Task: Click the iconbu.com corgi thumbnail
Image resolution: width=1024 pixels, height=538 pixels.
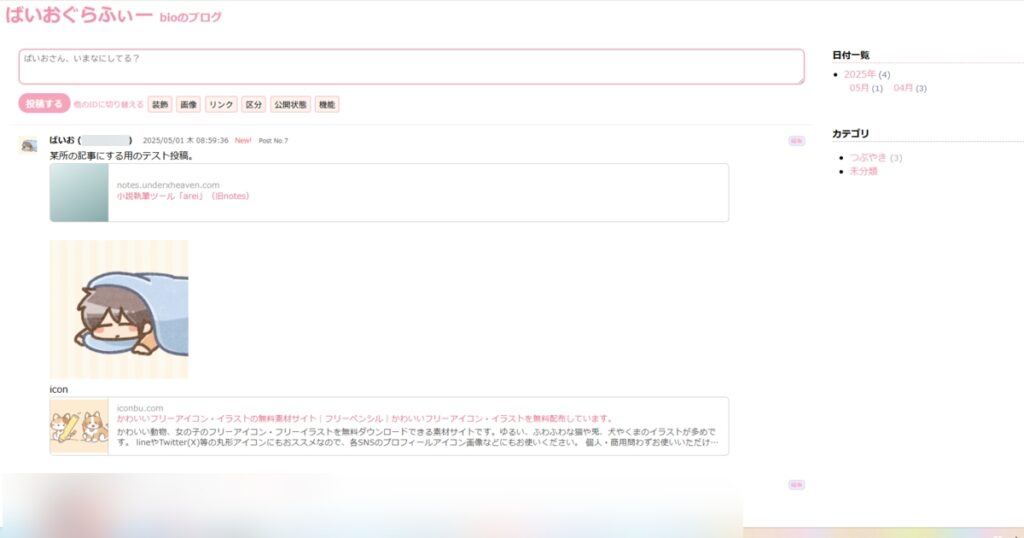Action: pyautogui.click(x=79, y=426)
